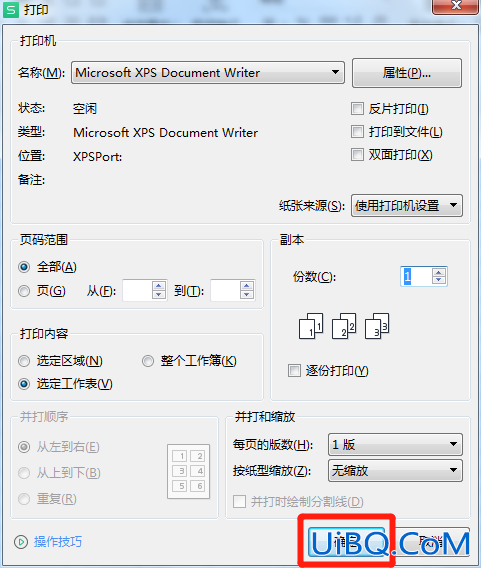481x568 pixels.
Task: Click the 类型 Microsoft XPS Document Writer text
Action: point(166,133)
